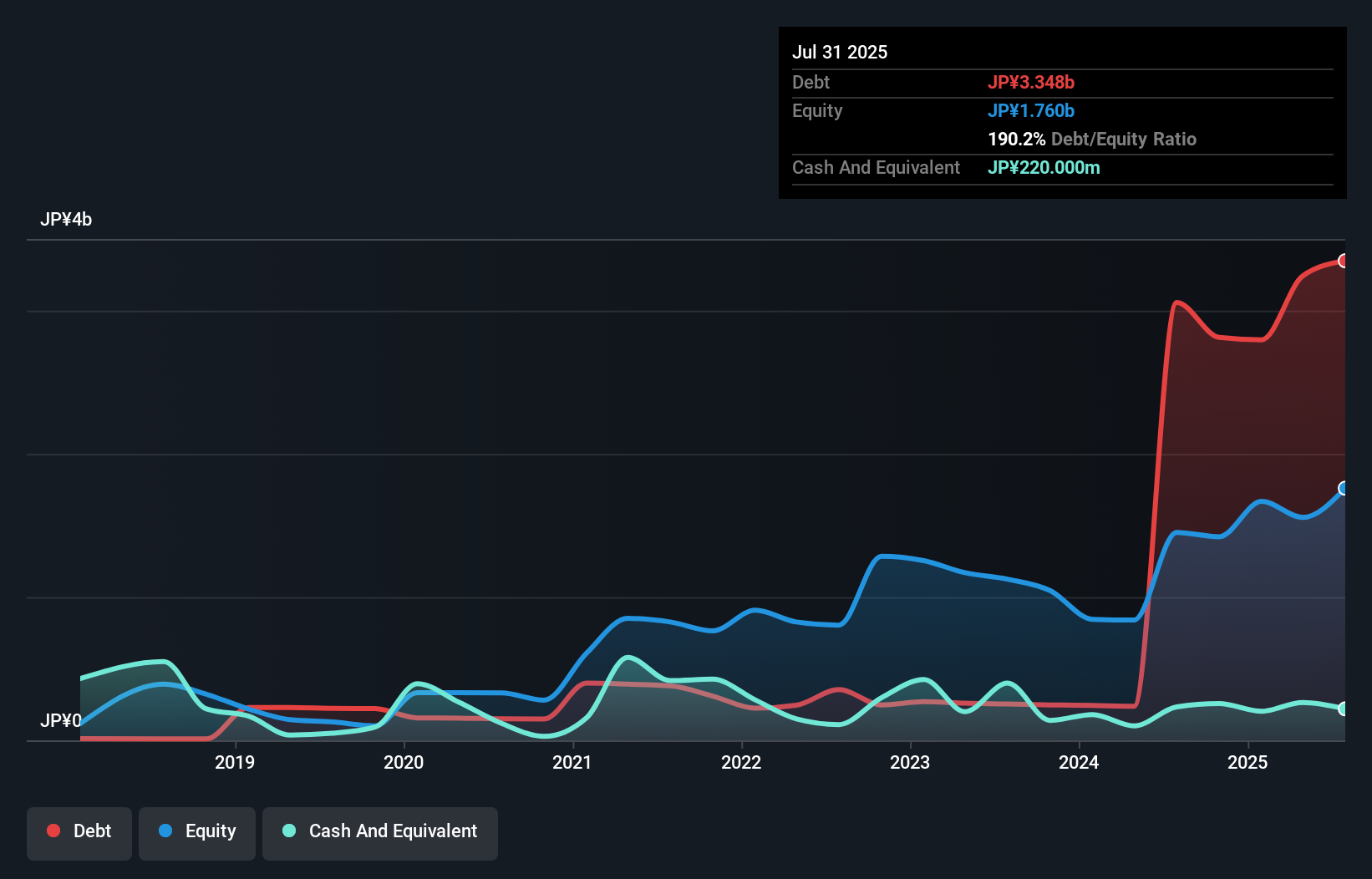The width and height of the screenshot is (1372, 879).
Task: Expand the Jul 31 2025 tooltip panel
Action: click(839, 52)
